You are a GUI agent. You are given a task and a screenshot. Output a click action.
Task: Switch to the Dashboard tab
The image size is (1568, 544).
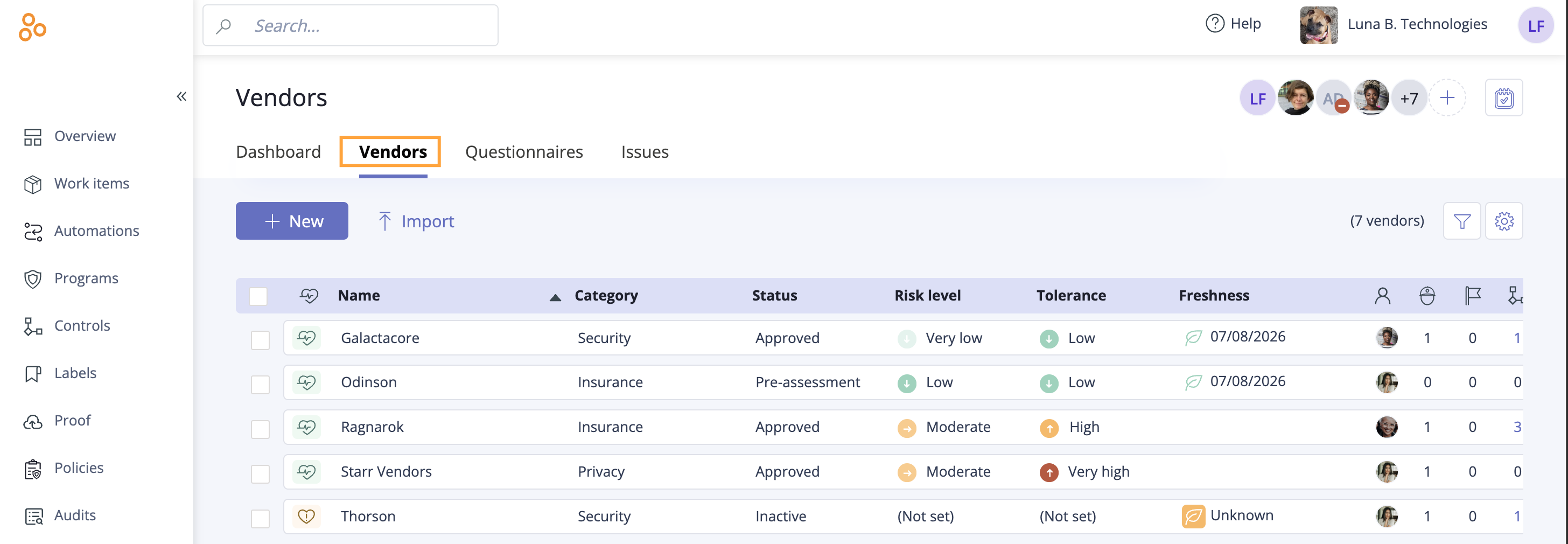(x=278, y=152)
